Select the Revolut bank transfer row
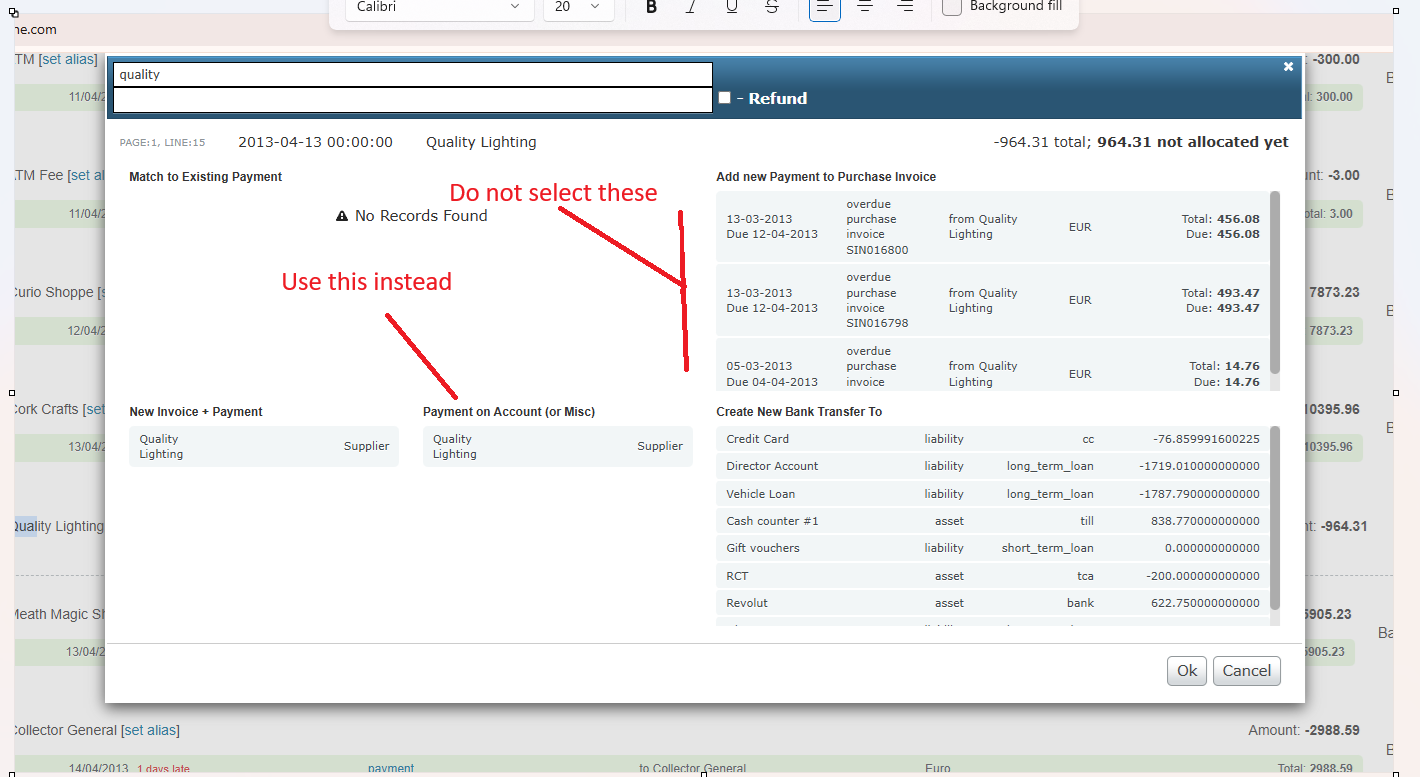 coord(992,603)
